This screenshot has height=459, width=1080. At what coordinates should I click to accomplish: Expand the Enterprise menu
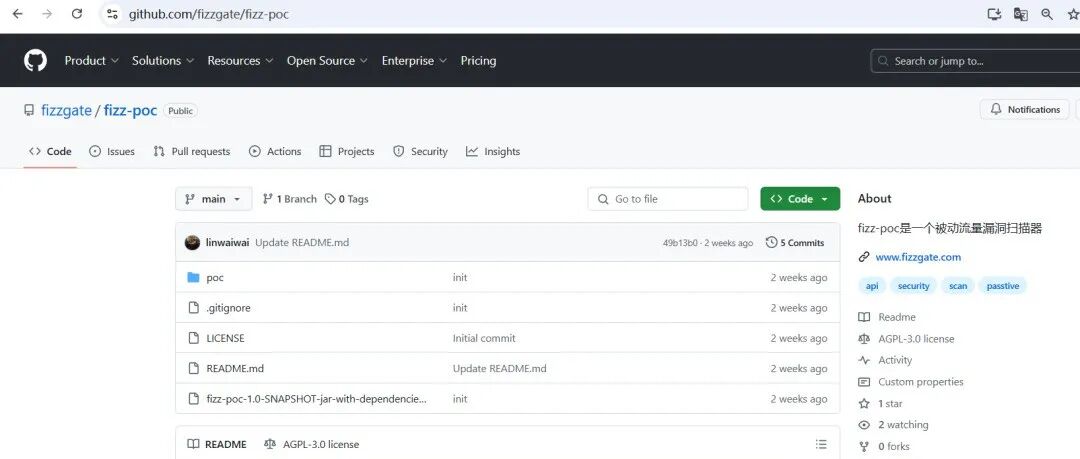click(x=415, y=61)
